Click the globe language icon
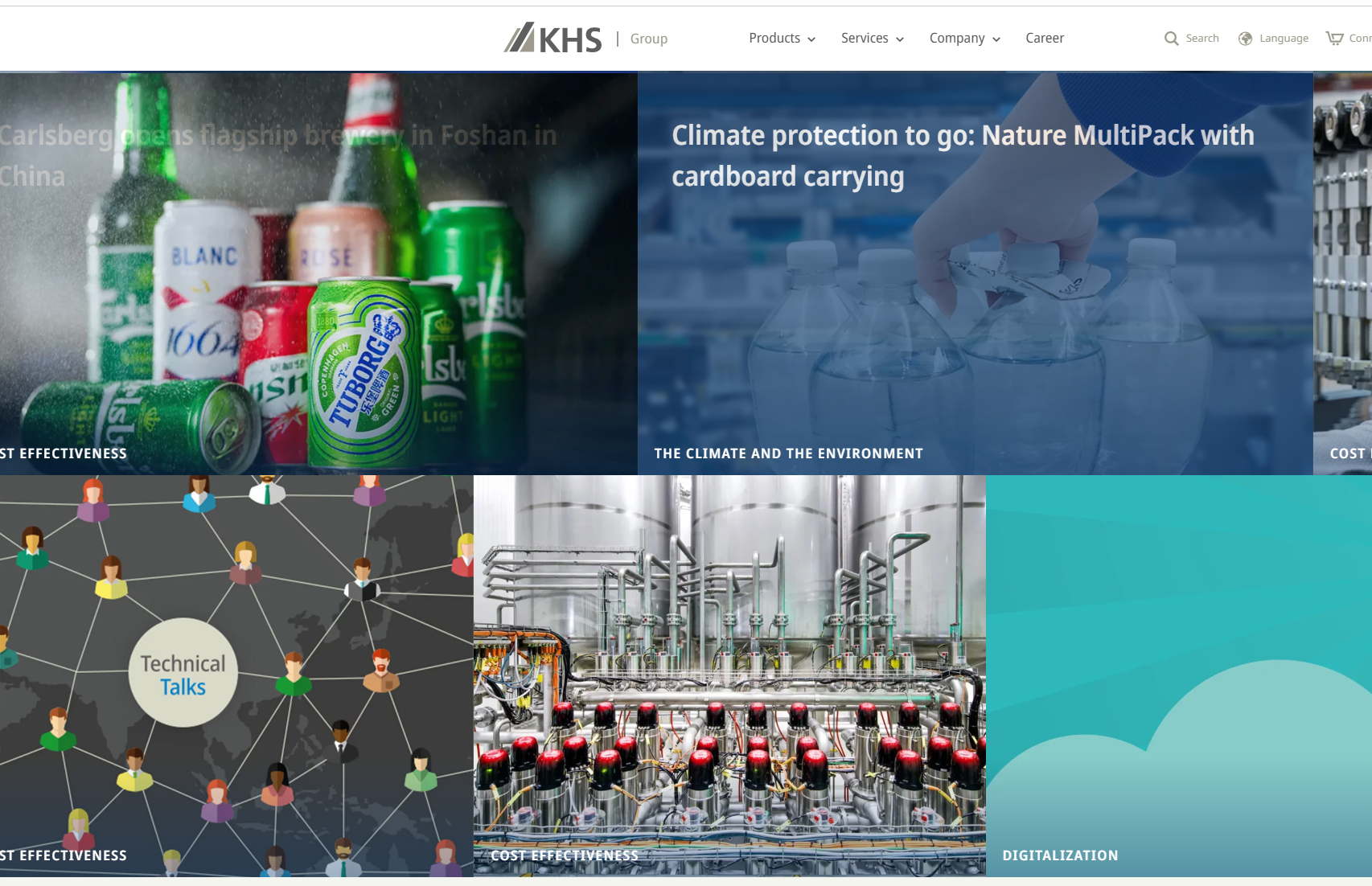This screenshot has width=1372, height=886. pyautogui.click(x=1245, y=39)
